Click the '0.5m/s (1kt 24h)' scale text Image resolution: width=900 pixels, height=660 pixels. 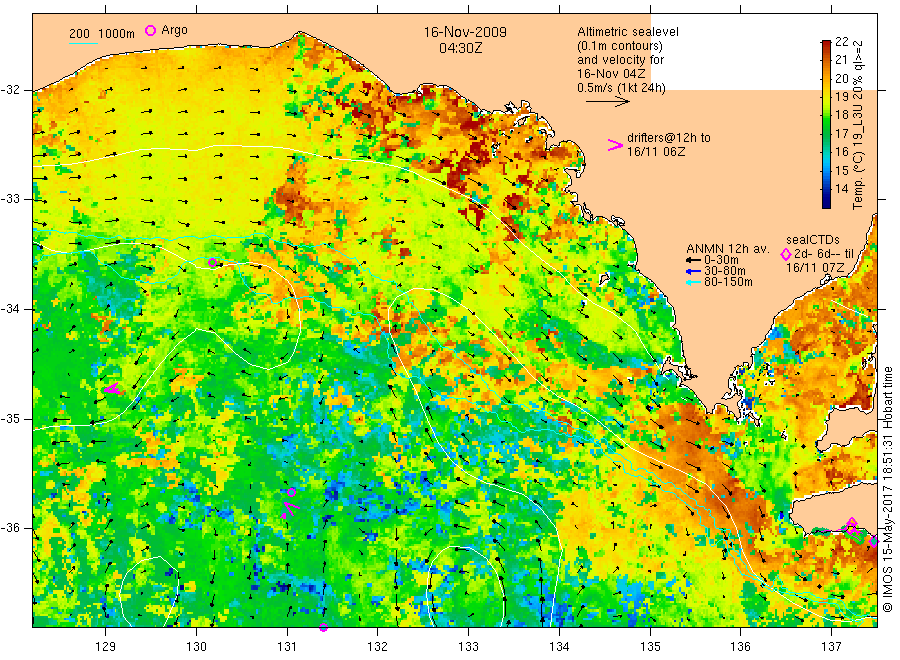pyautogui.click(x=621, y=88)
